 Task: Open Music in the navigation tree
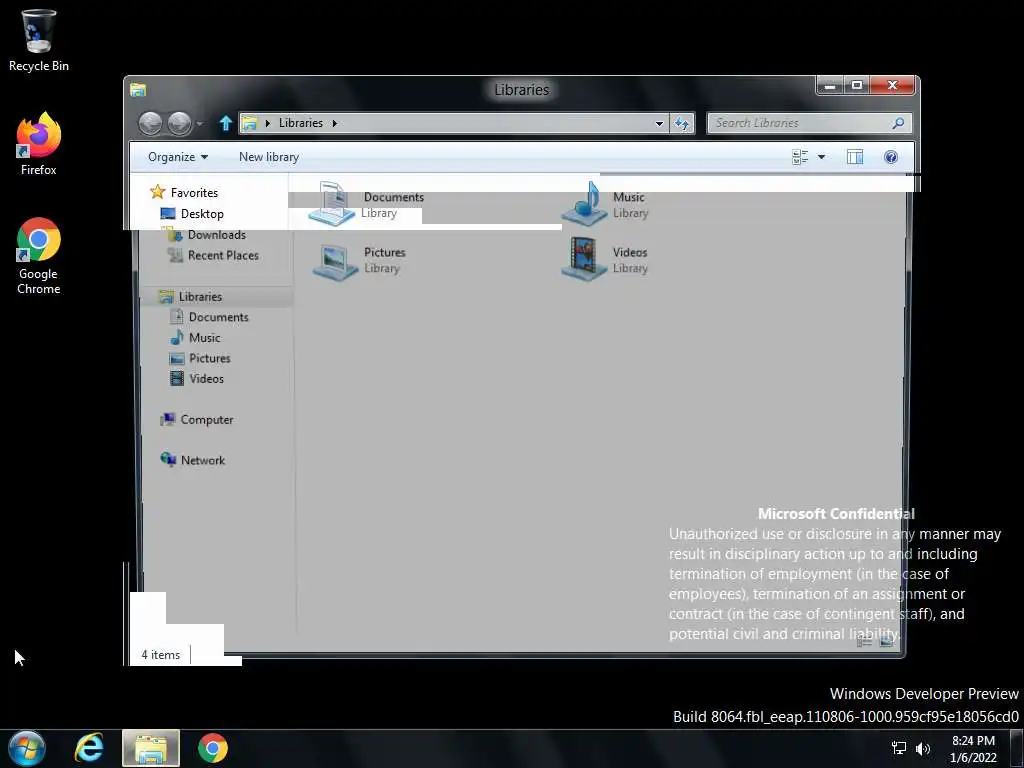195,338
